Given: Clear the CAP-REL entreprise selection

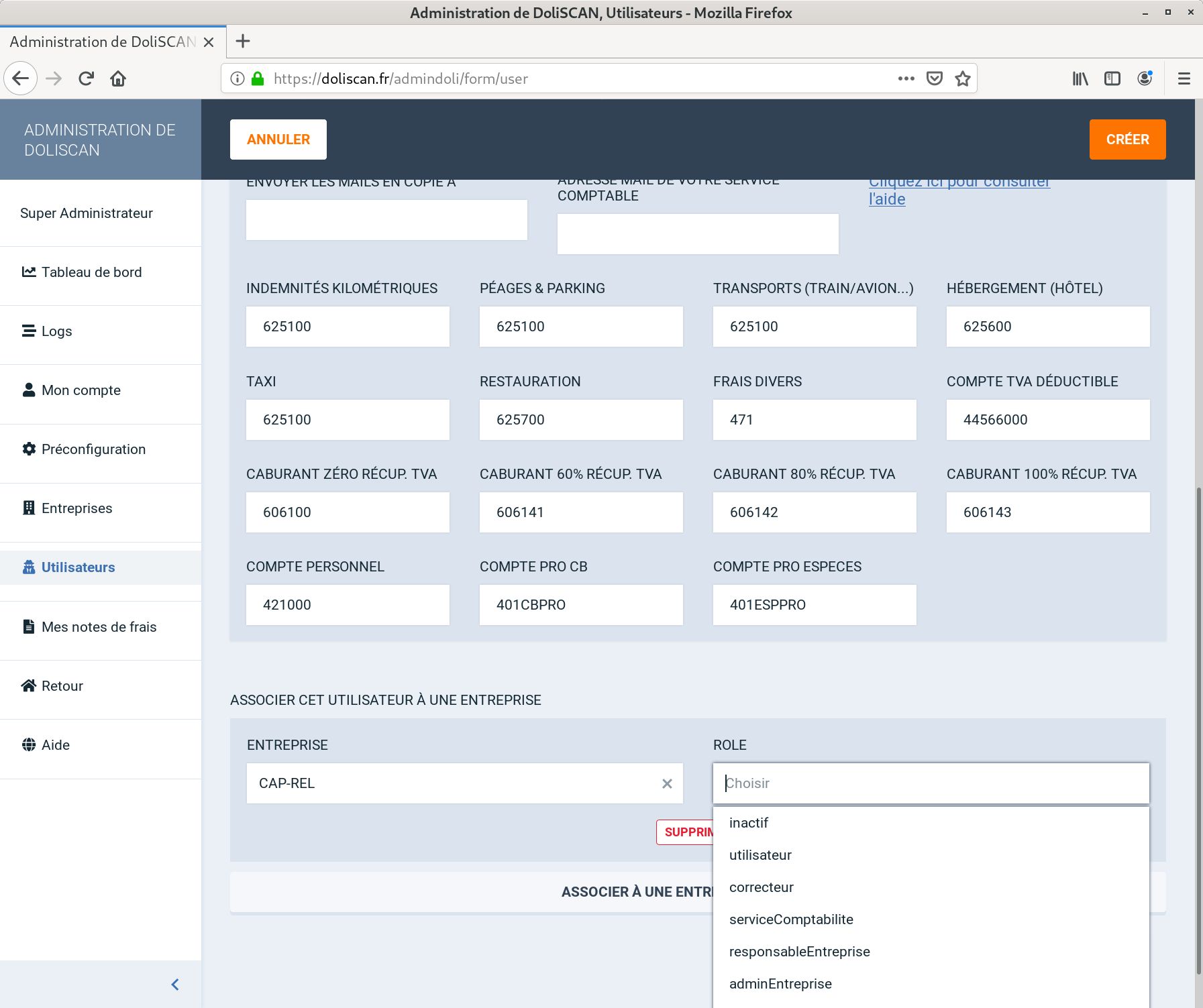Looking at the screenshot, I should pos(667,784).
